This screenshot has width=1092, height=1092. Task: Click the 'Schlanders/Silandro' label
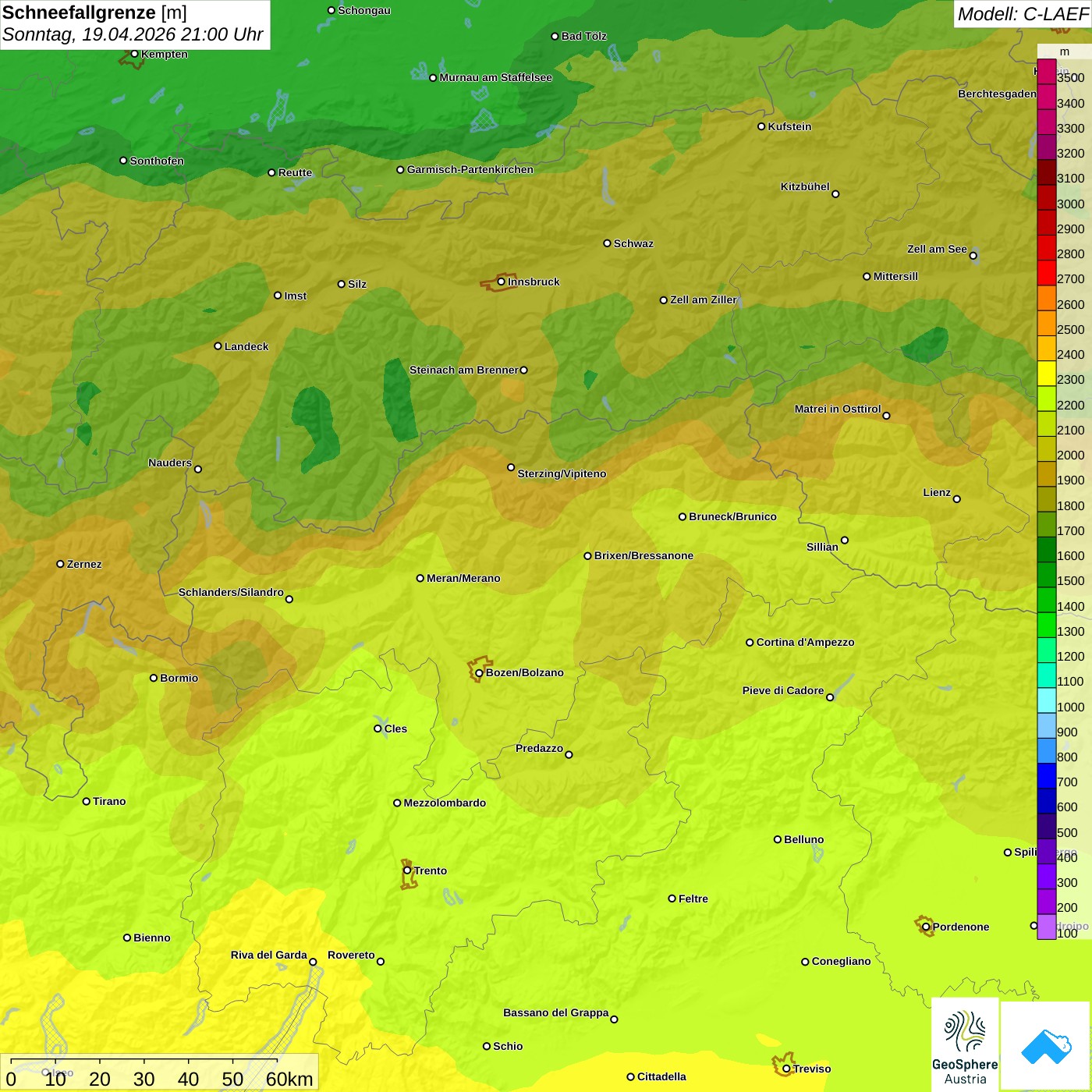[231, 592]
